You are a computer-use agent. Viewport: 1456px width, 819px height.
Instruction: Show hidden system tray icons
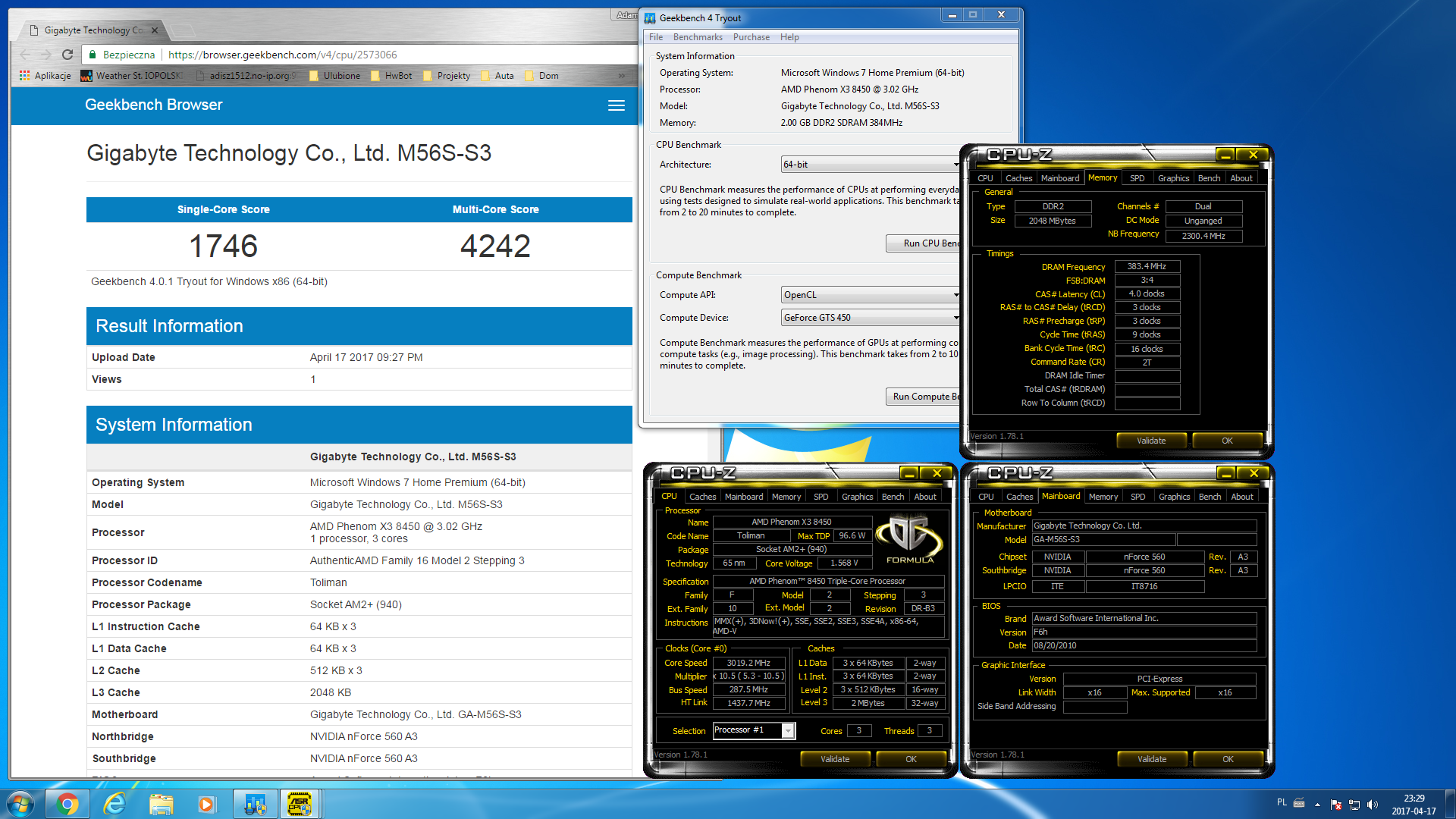coord(1317,804)
